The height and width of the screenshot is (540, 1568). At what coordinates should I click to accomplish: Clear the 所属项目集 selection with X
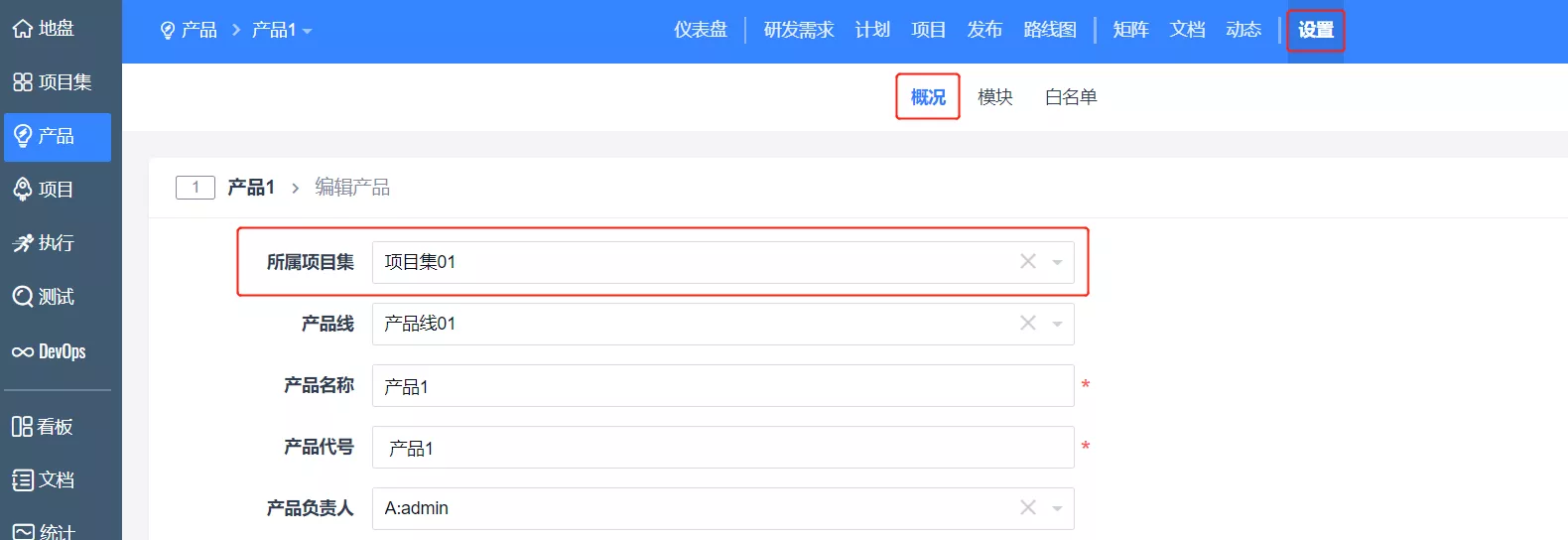[x=1028, y=262]
